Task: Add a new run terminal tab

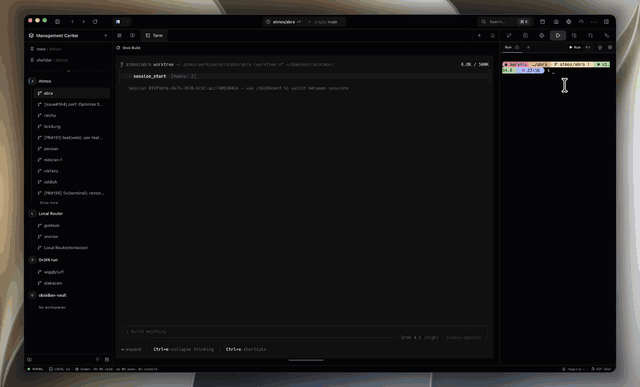Action: coord(528,47)
